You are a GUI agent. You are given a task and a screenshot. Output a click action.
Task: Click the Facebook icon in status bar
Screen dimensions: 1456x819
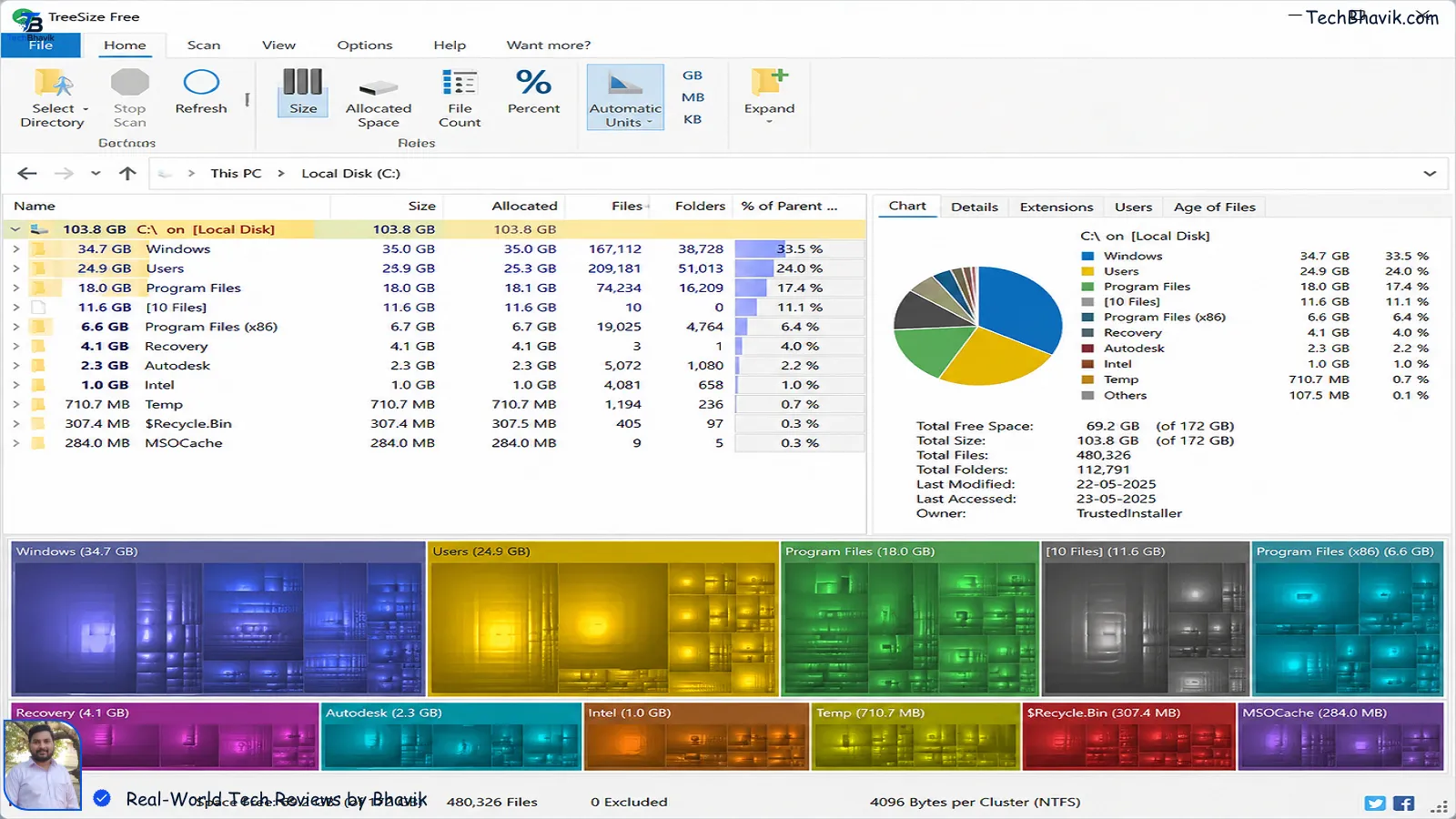(x=1403, y=804)
